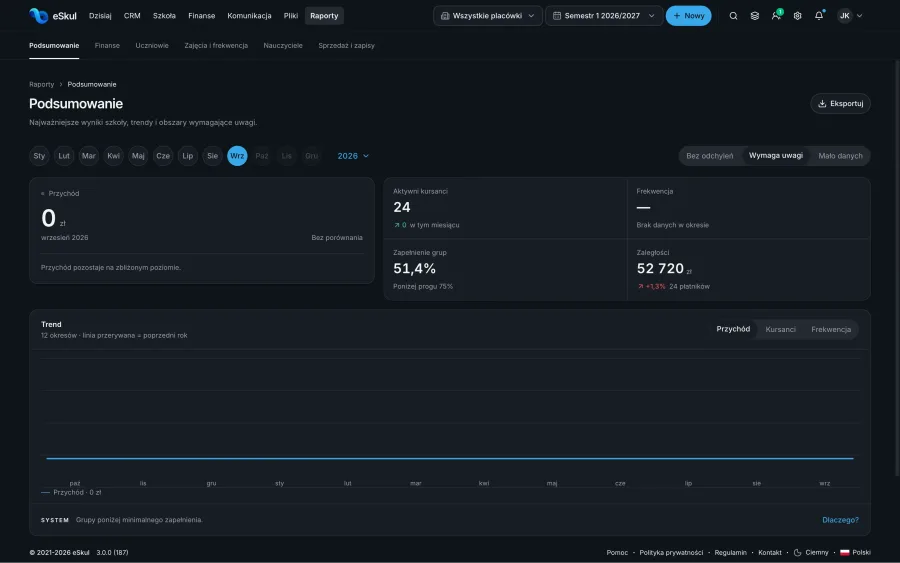Open Regulamin link
Screen dimensions: 900x563
tap(730, 553)
